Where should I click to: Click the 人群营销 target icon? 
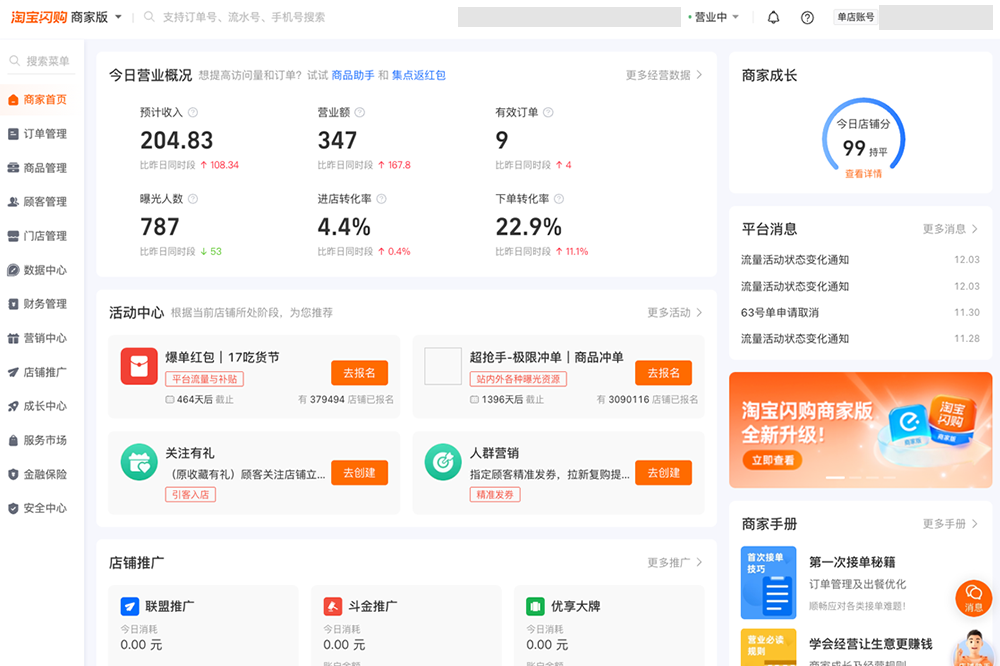(442, 462)
